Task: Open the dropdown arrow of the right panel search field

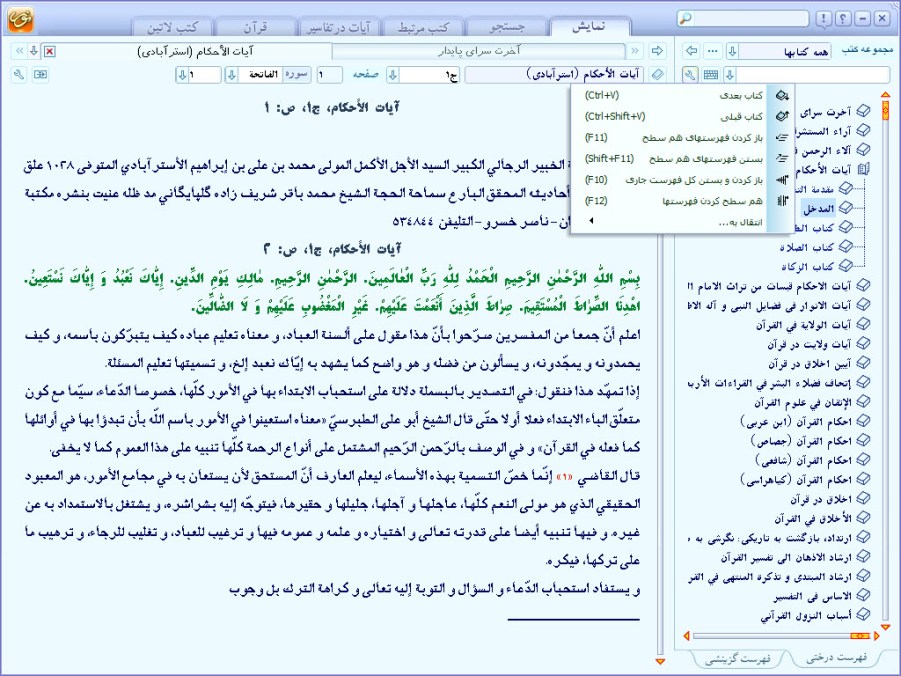Action: click(730, 75)
